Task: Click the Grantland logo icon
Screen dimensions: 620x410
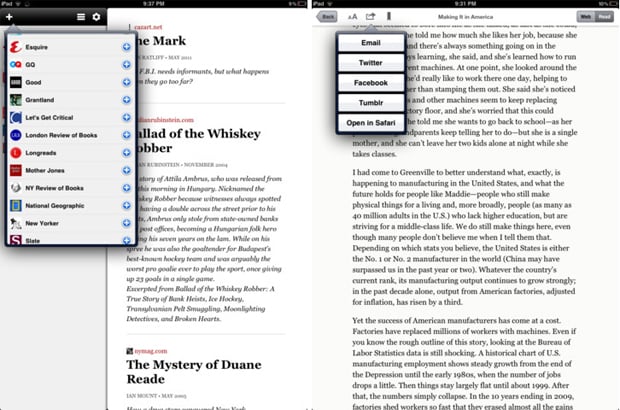Action: 15,100
